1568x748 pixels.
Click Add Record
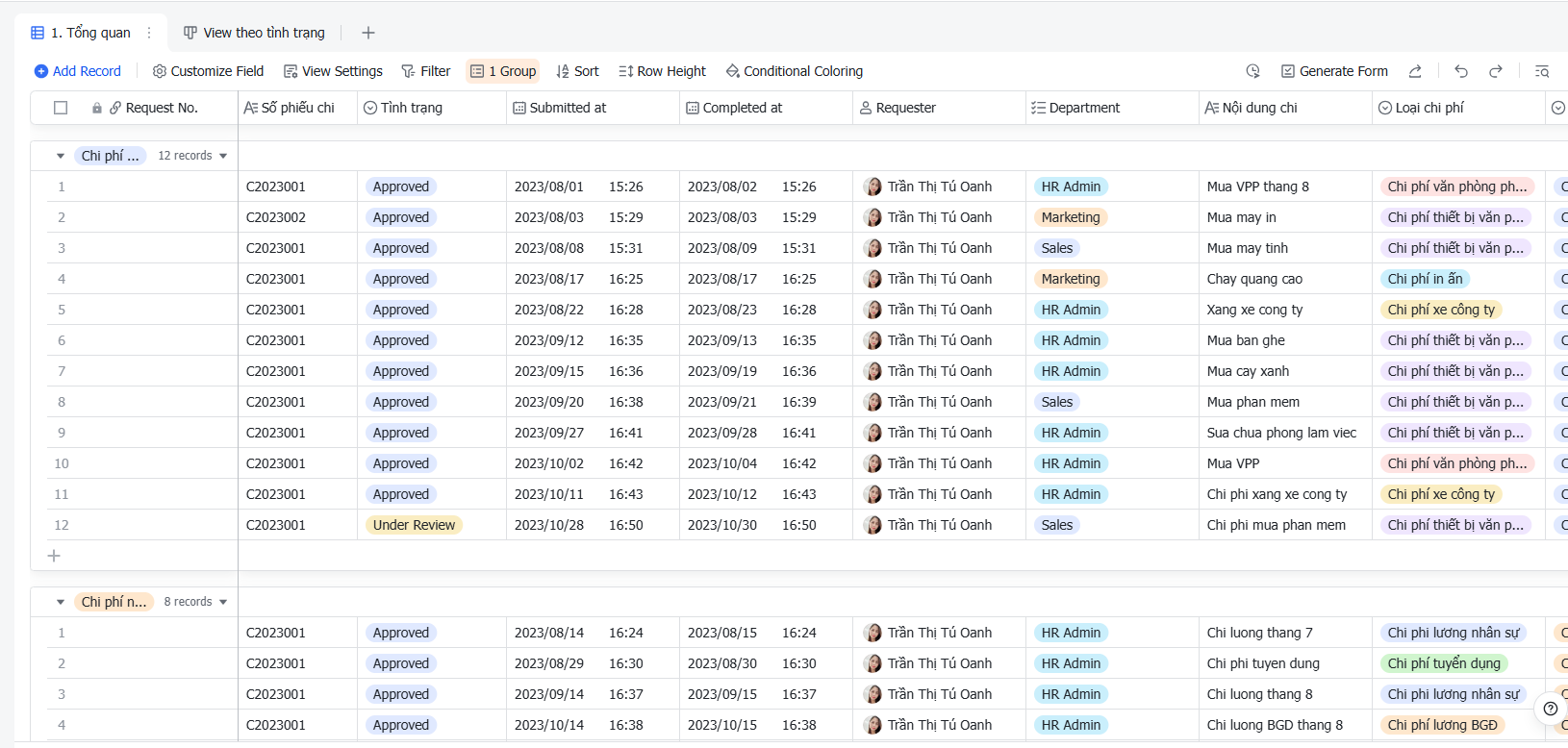[x=78, y=71]
